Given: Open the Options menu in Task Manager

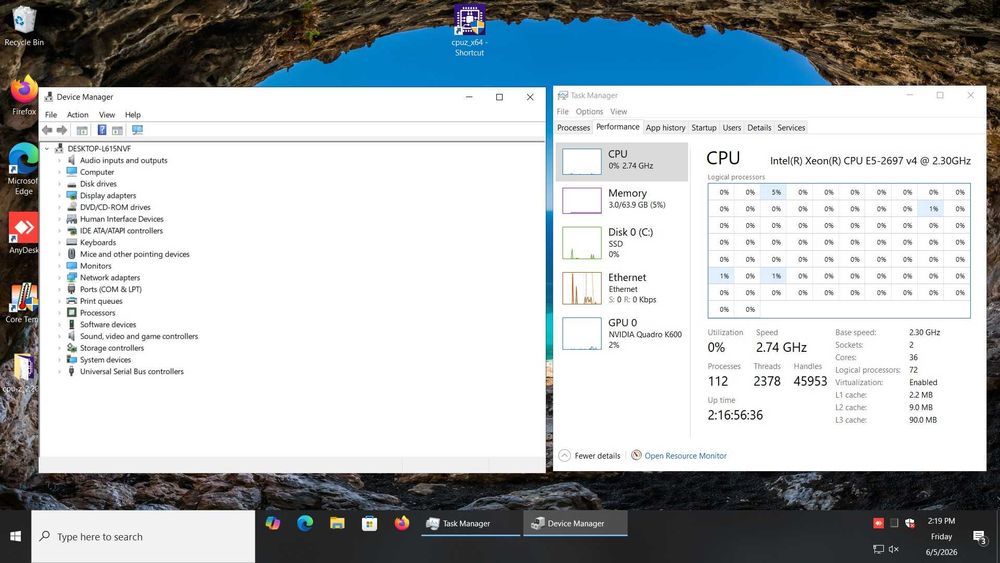Looking at the screenshot, I should (x=589, y=112).
